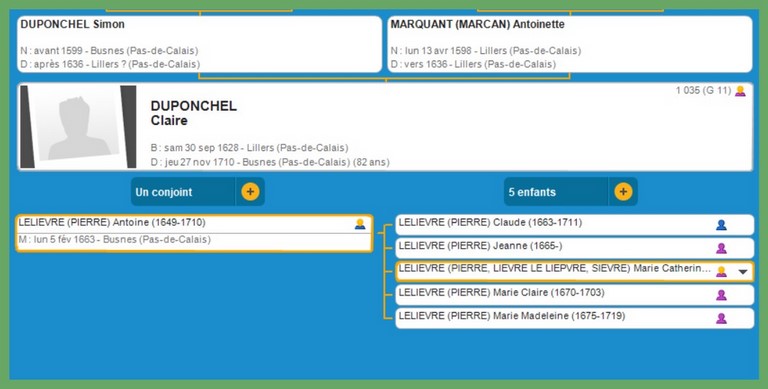Select child LELIEVRE (PIERRE) Claude (1663-1711)

575,225
